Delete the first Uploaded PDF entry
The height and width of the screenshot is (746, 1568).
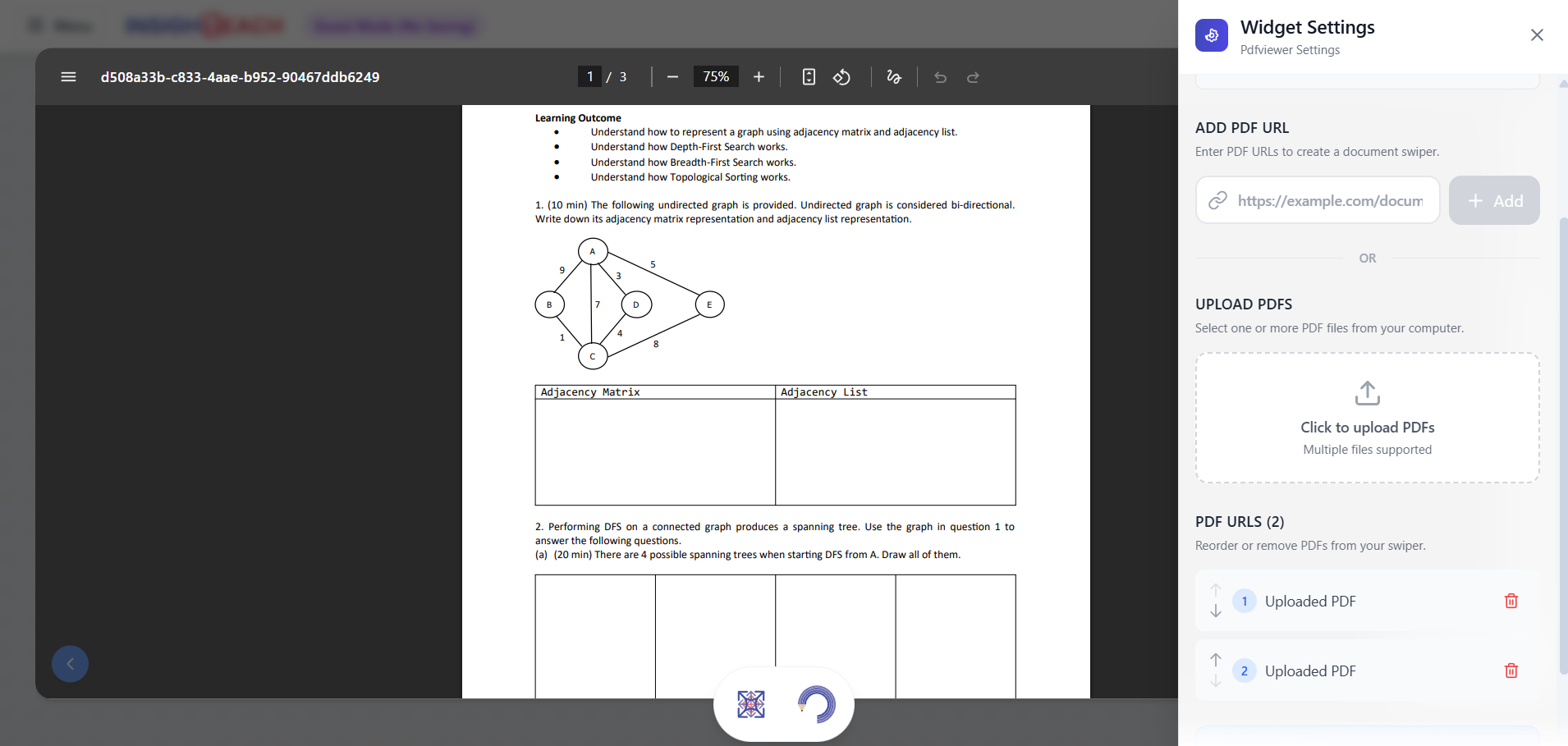(x=1511, y=601)
